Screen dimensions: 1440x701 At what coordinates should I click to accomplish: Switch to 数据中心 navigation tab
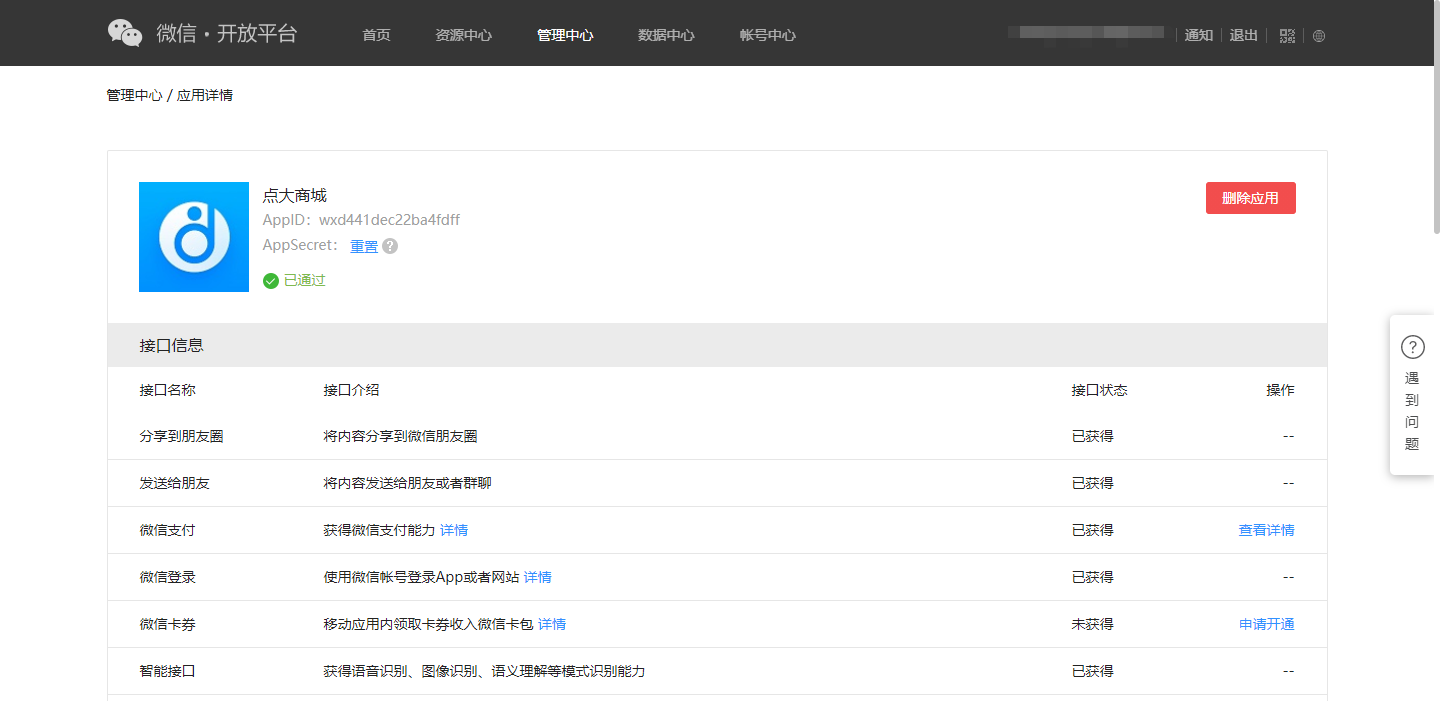[x=666, y=35]
